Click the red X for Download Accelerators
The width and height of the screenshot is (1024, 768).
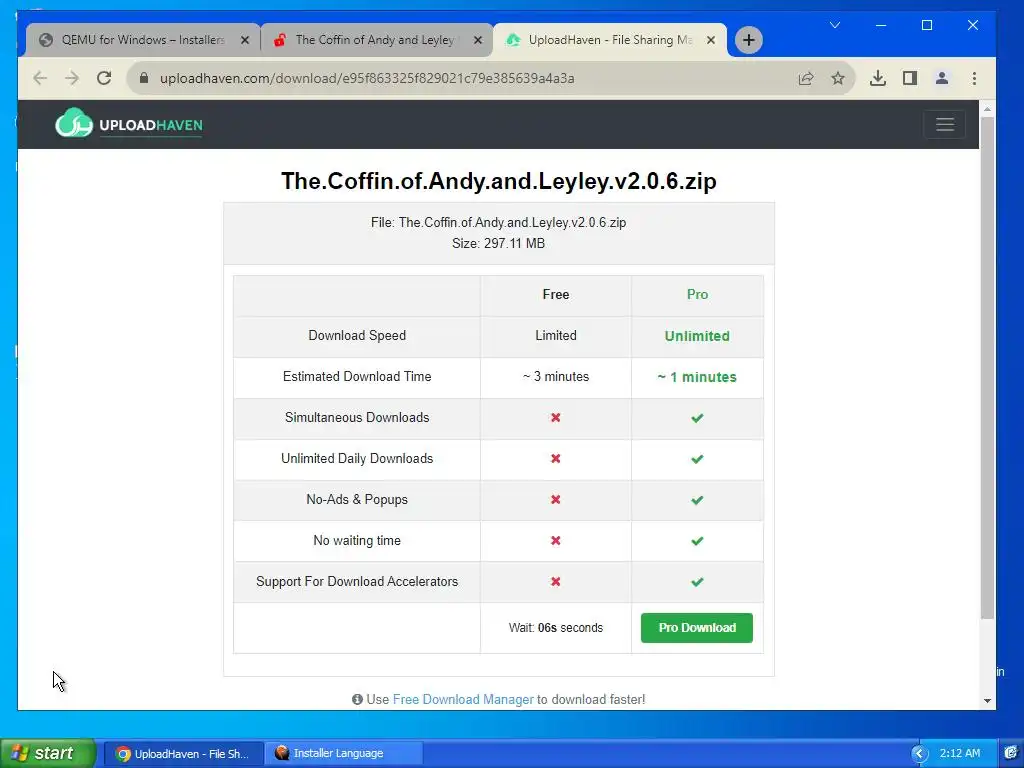click(556, 581)
